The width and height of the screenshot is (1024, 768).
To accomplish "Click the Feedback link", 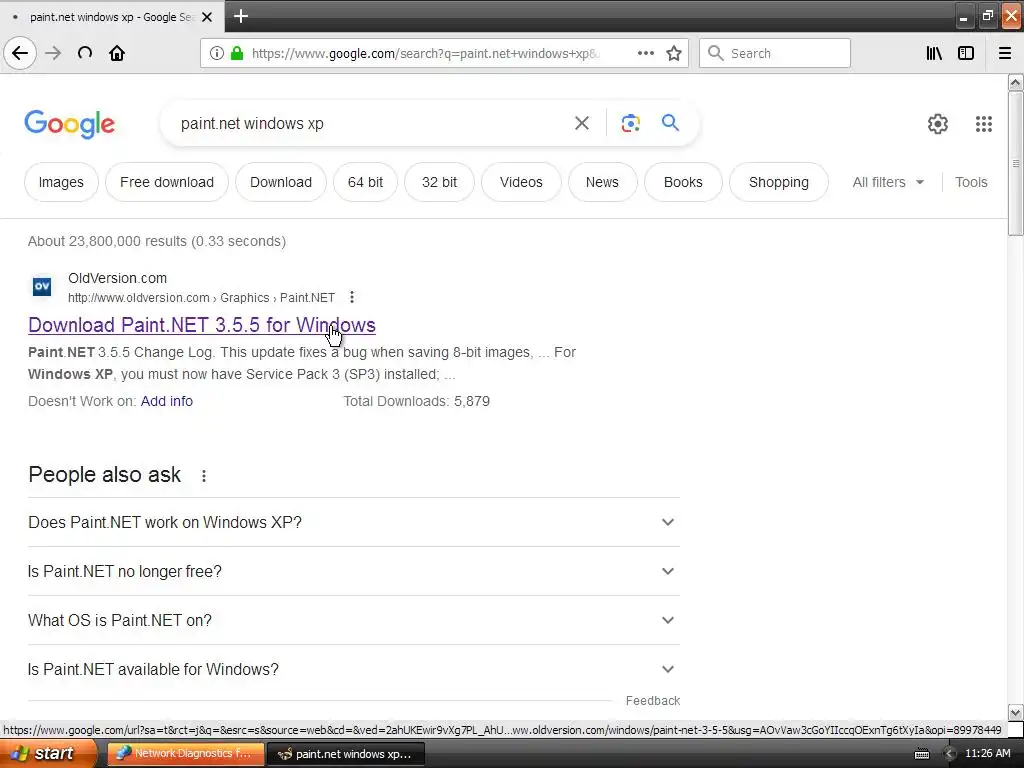I will point(652,701).
